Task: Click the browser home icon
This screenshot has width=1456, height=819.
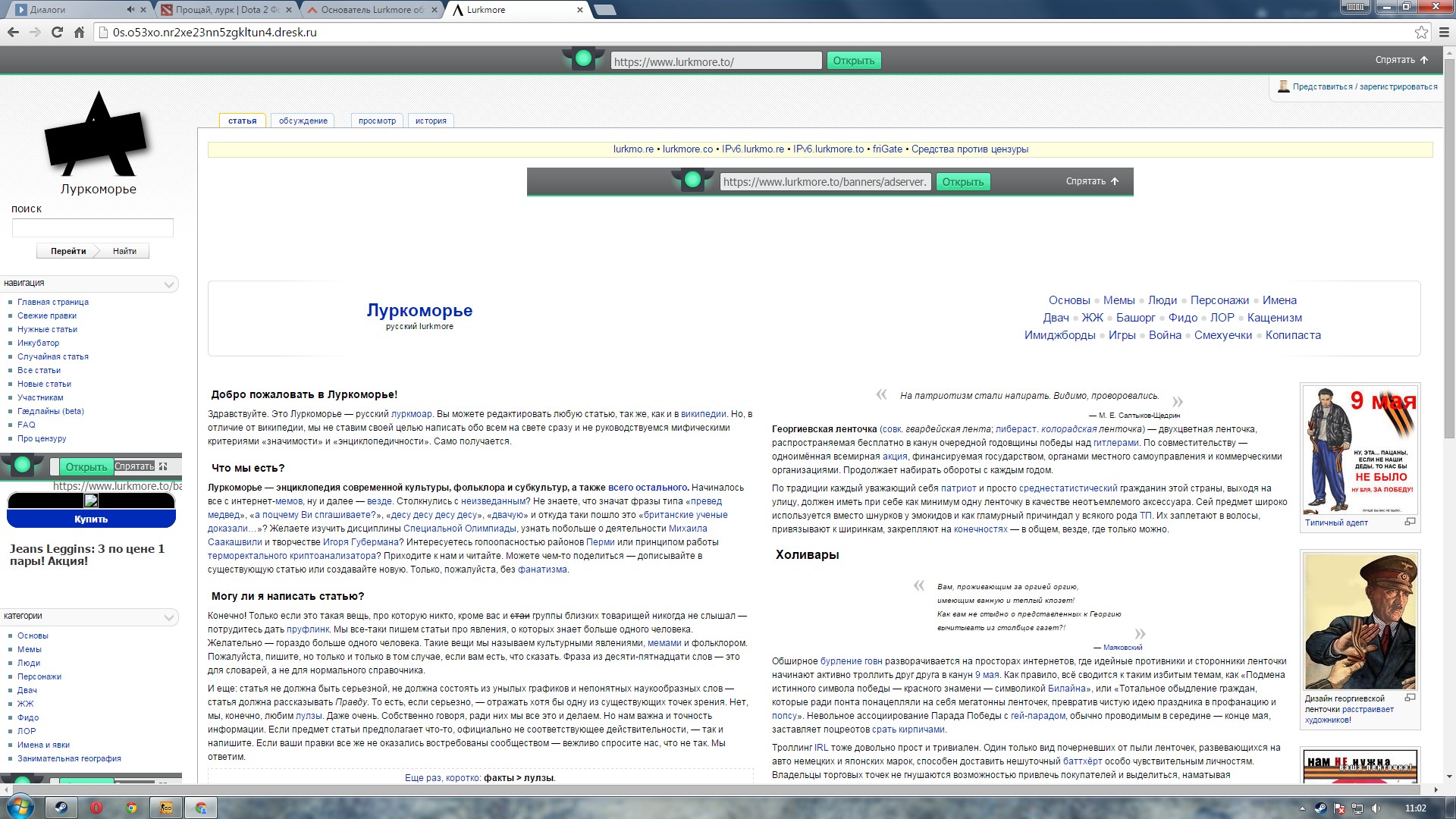Action: pos(79,32)
